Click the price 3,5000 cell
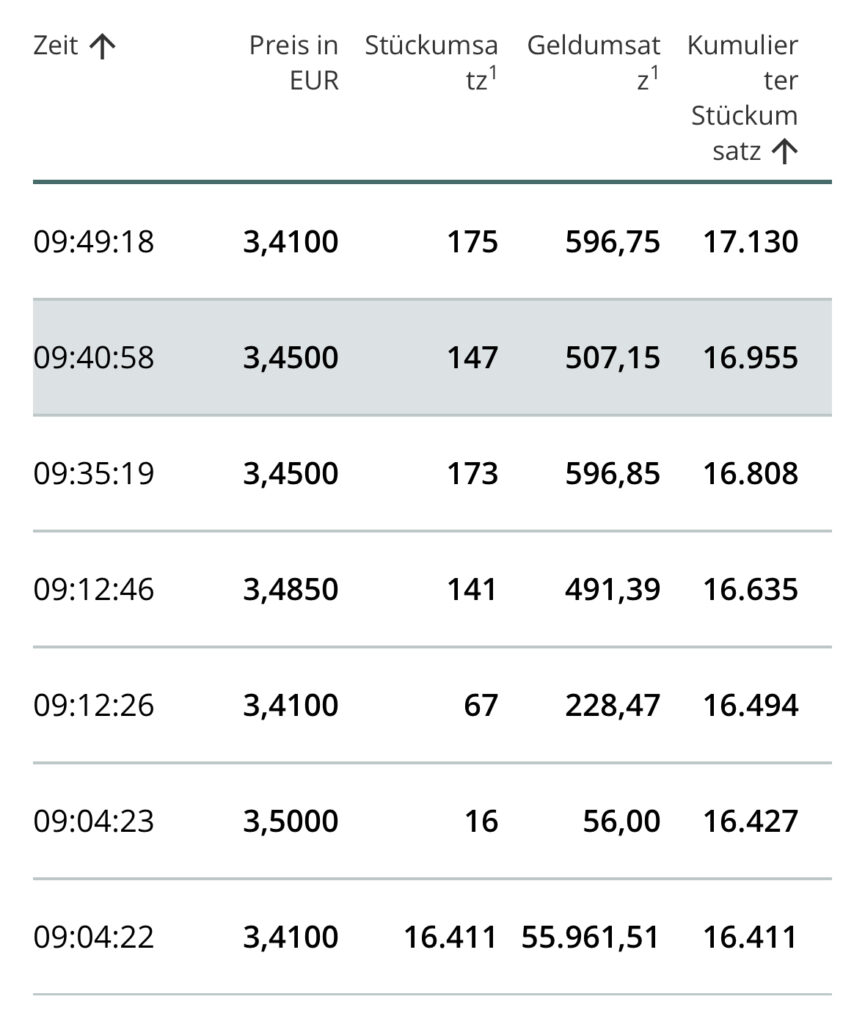 [291, 821]
